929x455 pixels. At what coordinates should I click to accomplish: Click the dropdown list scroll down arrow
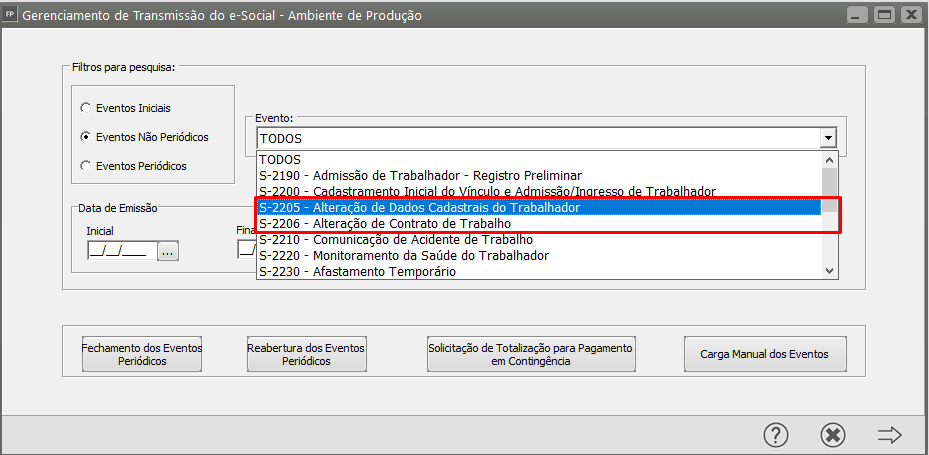[x=829, y=270]
